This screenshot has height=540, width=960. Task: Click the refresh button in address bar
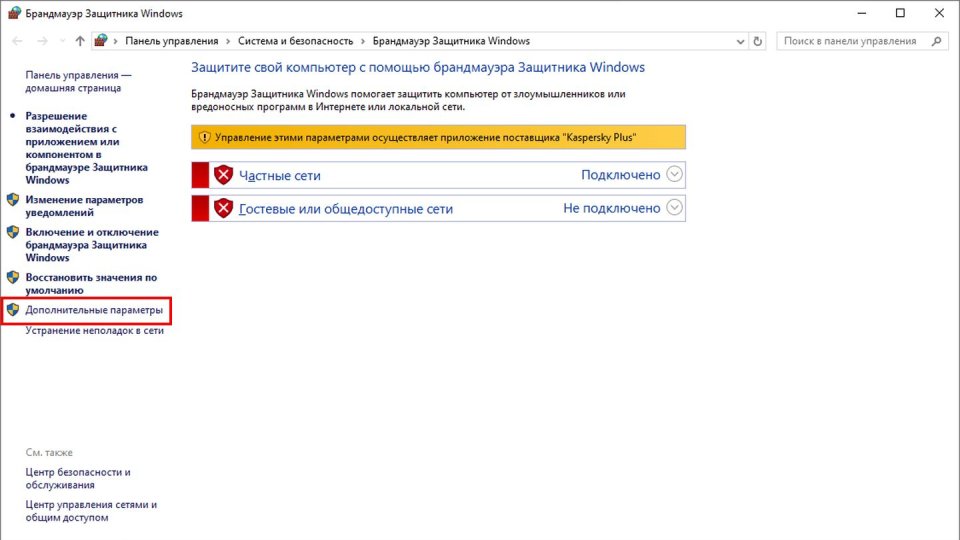pyautogui.click(x=757, y=41)
